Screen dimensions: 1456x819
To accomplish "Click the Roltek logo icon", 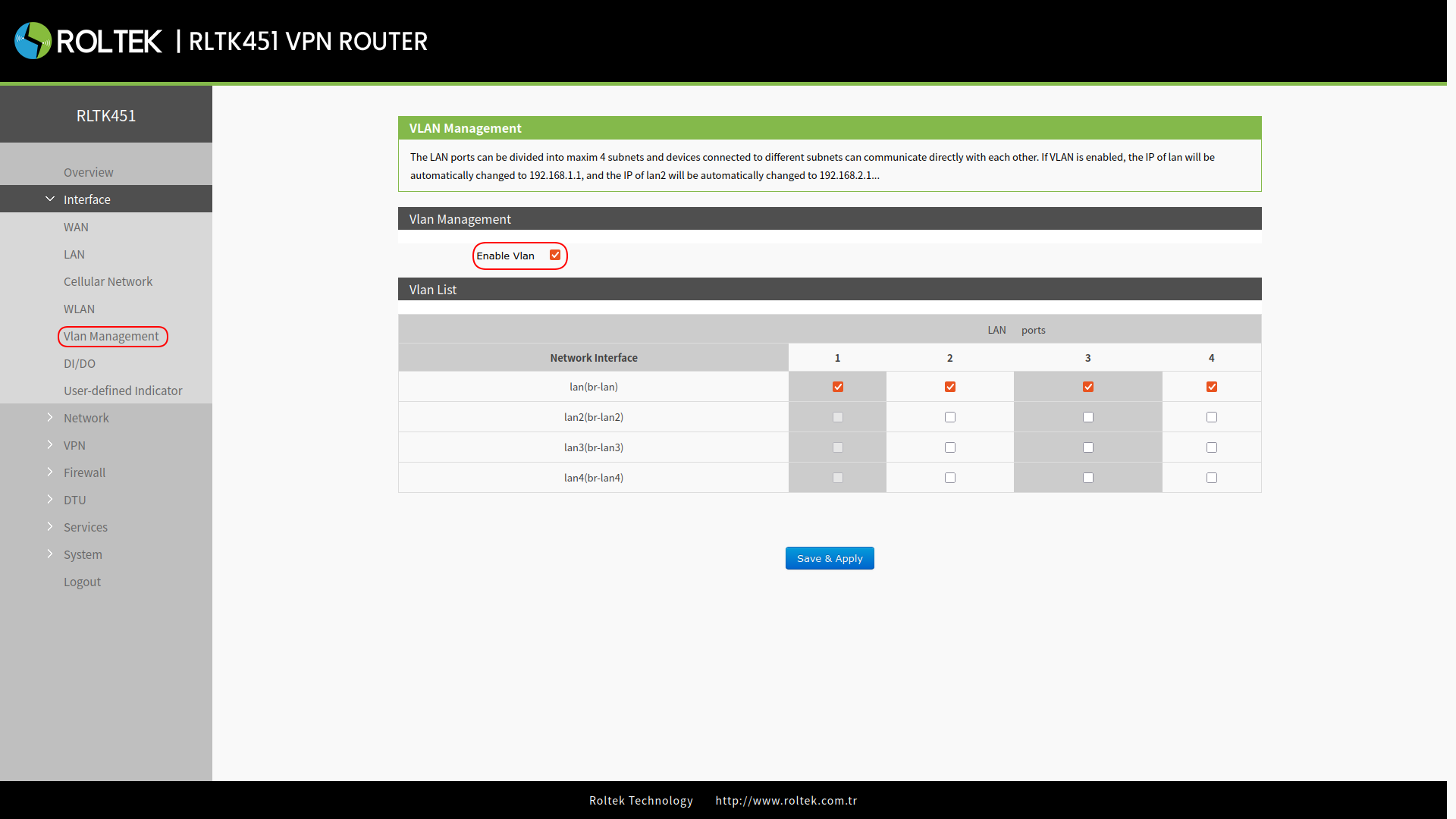I will 32,40.
